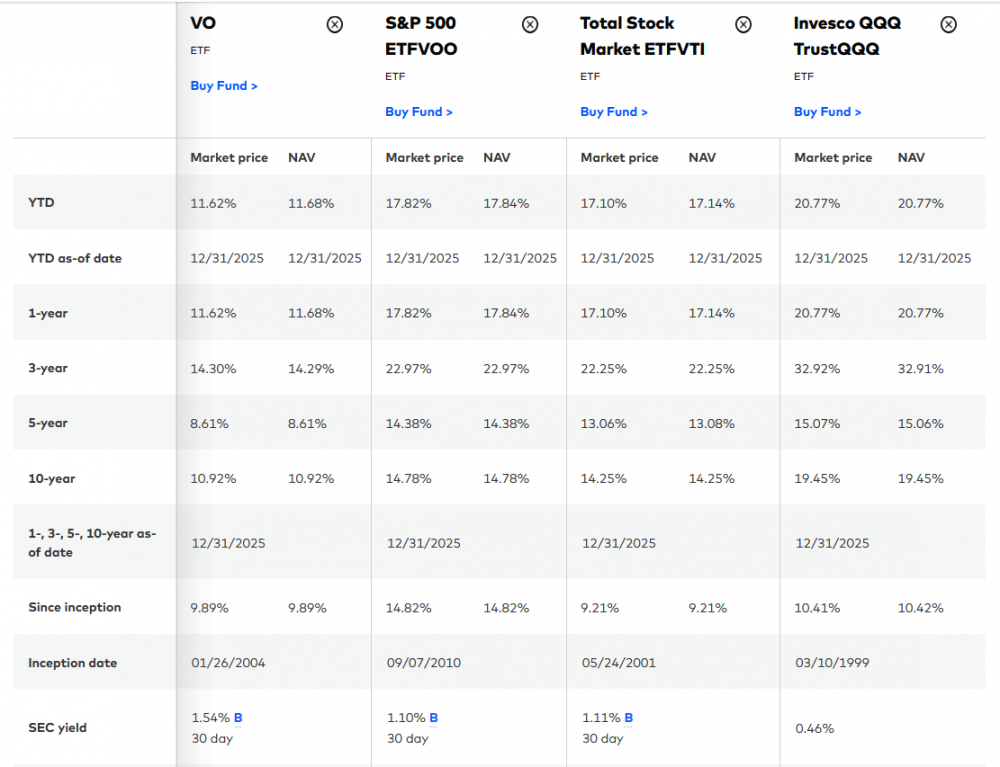
Task: Open footnote B beside 1.54% SEC yield
Action: 238,718
